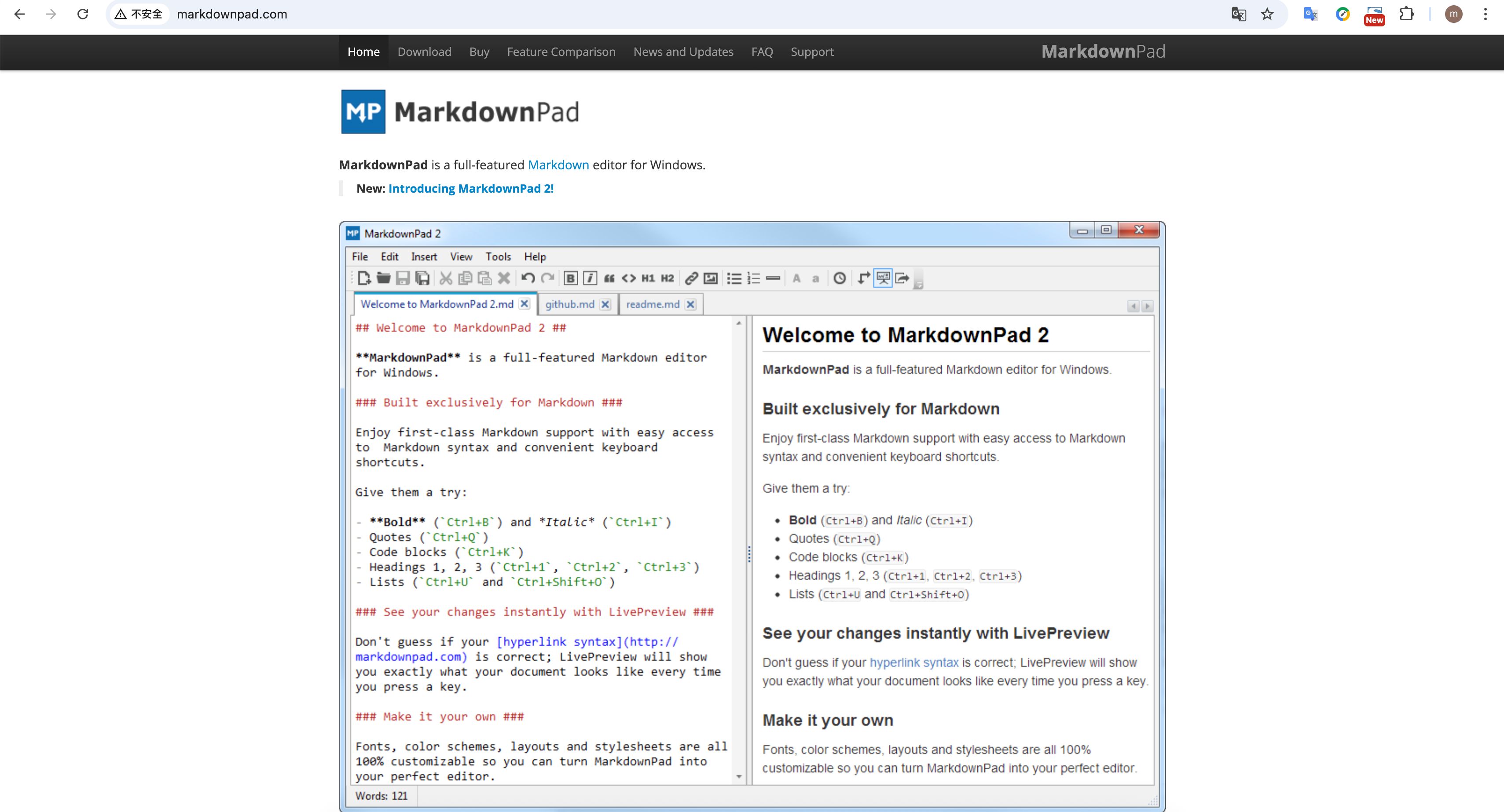Switch to the readme.md tab
The width and height of the screenshot is (1504, 812).
click(x=652, y=304)
